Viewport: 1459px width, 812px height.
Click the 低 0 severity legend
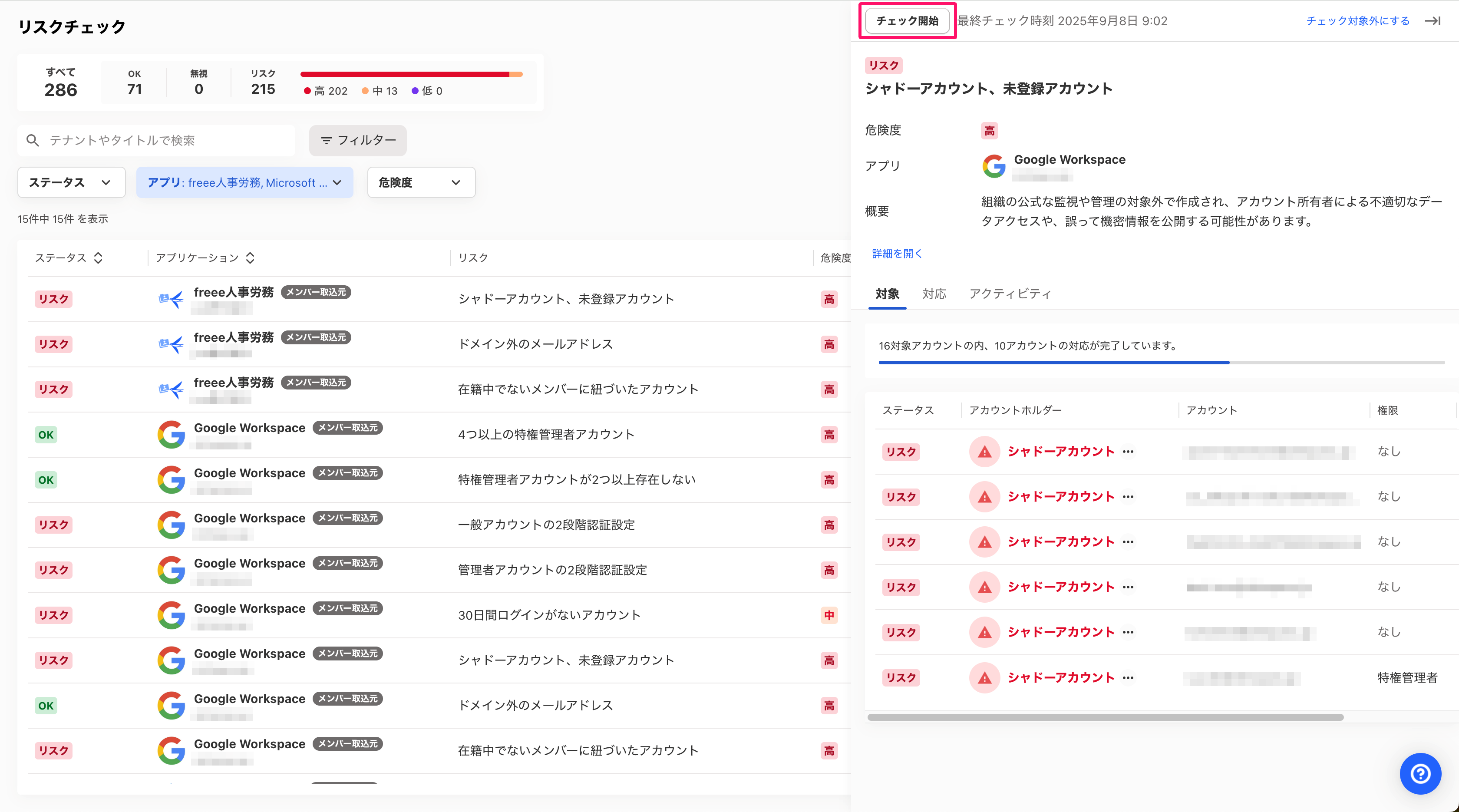coord(427,91)
